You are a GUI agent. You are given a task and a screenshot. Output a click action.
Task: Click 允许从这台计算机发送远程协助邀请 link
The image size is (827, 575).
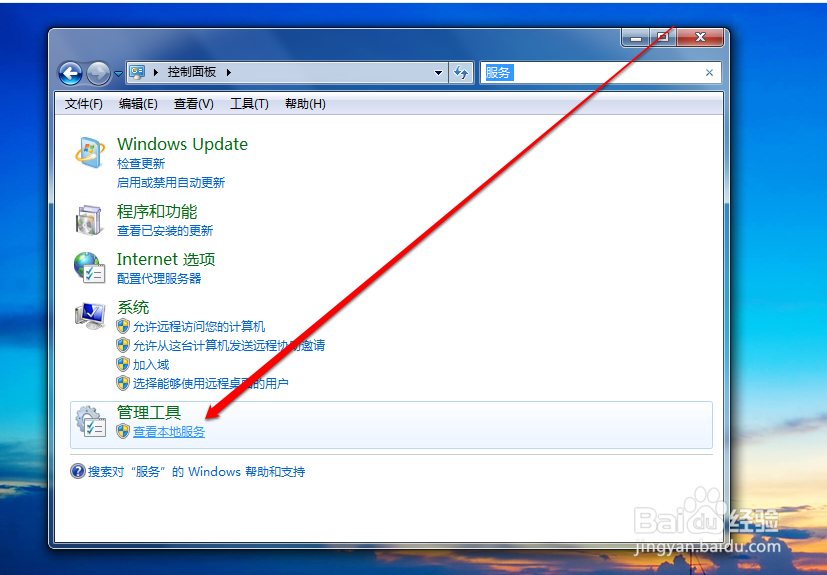point(229,346)
